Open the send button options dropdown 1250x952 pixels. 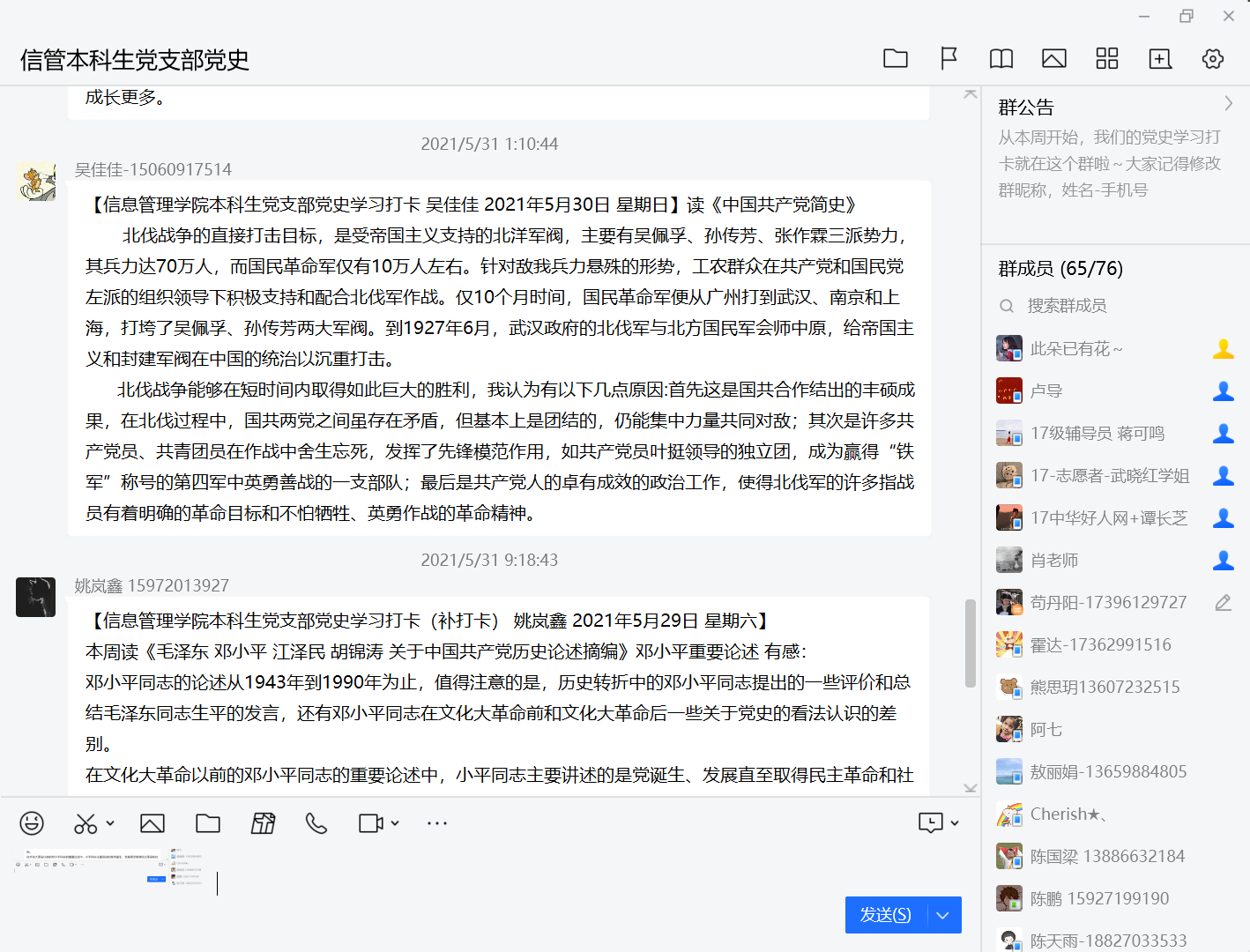[943, 915]
